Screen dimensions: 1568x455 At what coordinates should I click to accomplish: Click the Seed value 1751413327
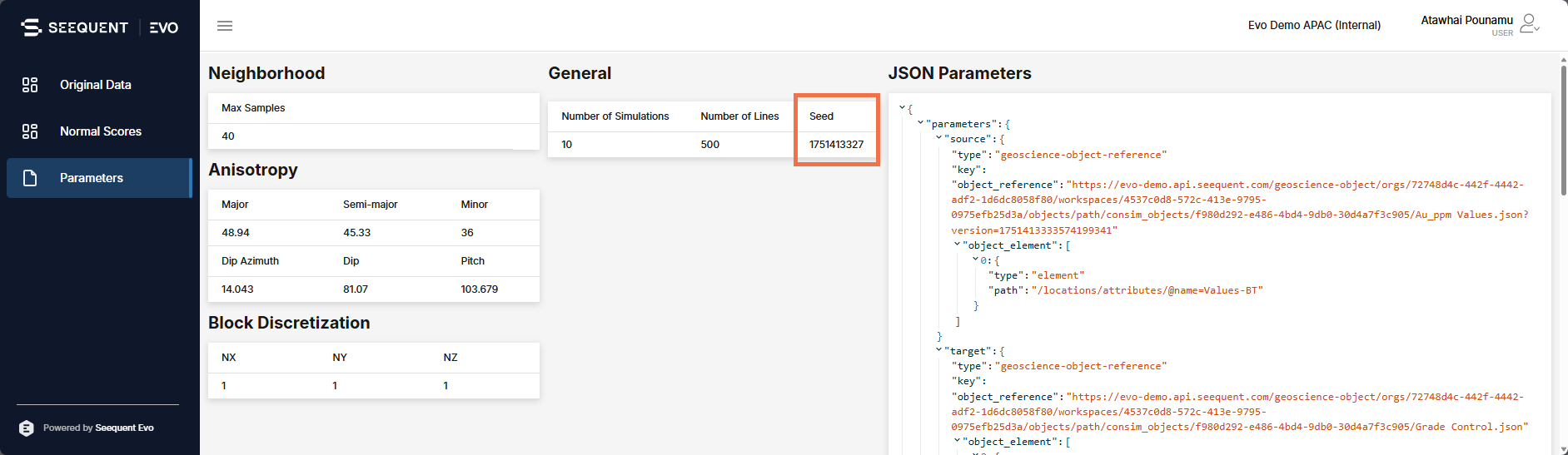[836, 145]
